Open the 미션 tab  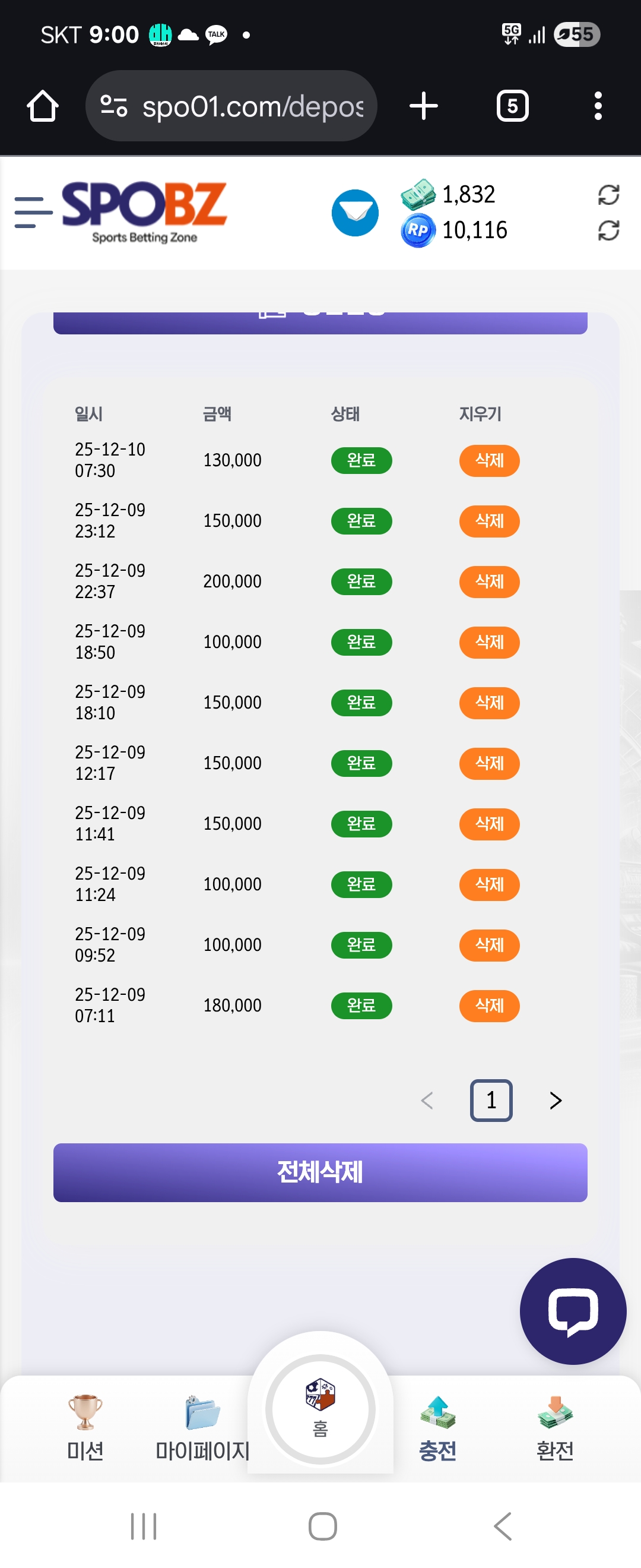click(x=85, y=1427)
